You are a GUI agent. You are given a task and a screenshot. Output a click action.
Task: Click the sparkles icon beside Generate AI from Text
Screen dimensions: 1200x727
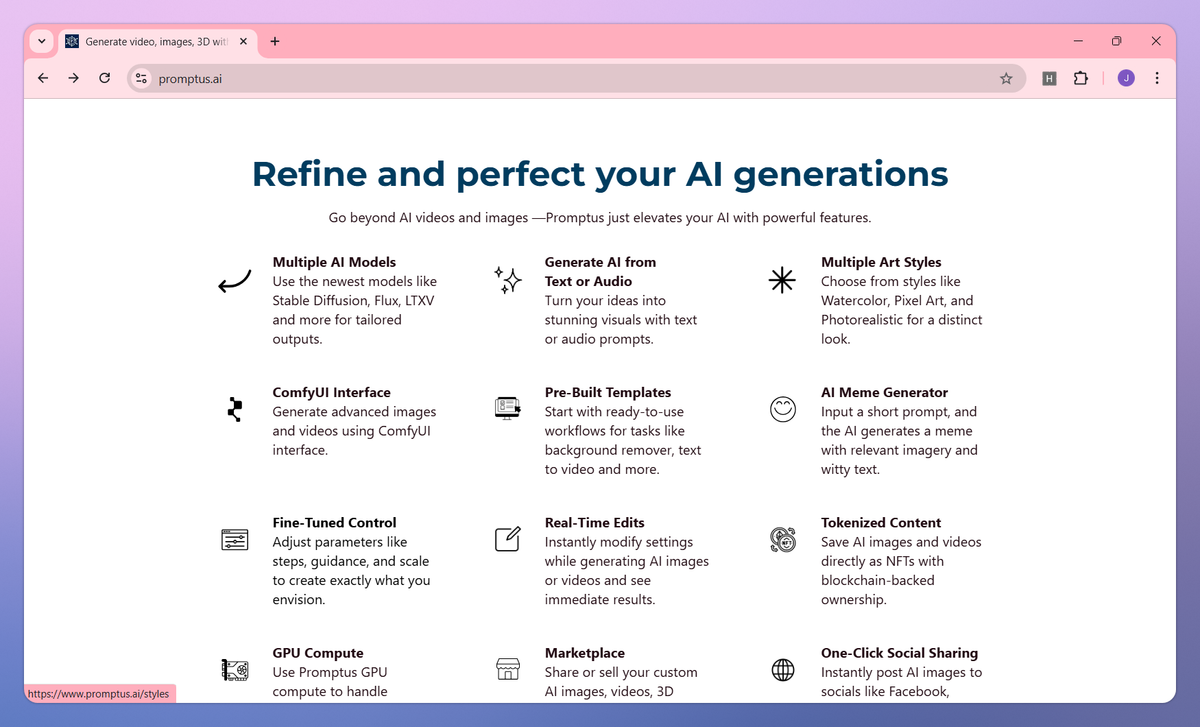508,281
